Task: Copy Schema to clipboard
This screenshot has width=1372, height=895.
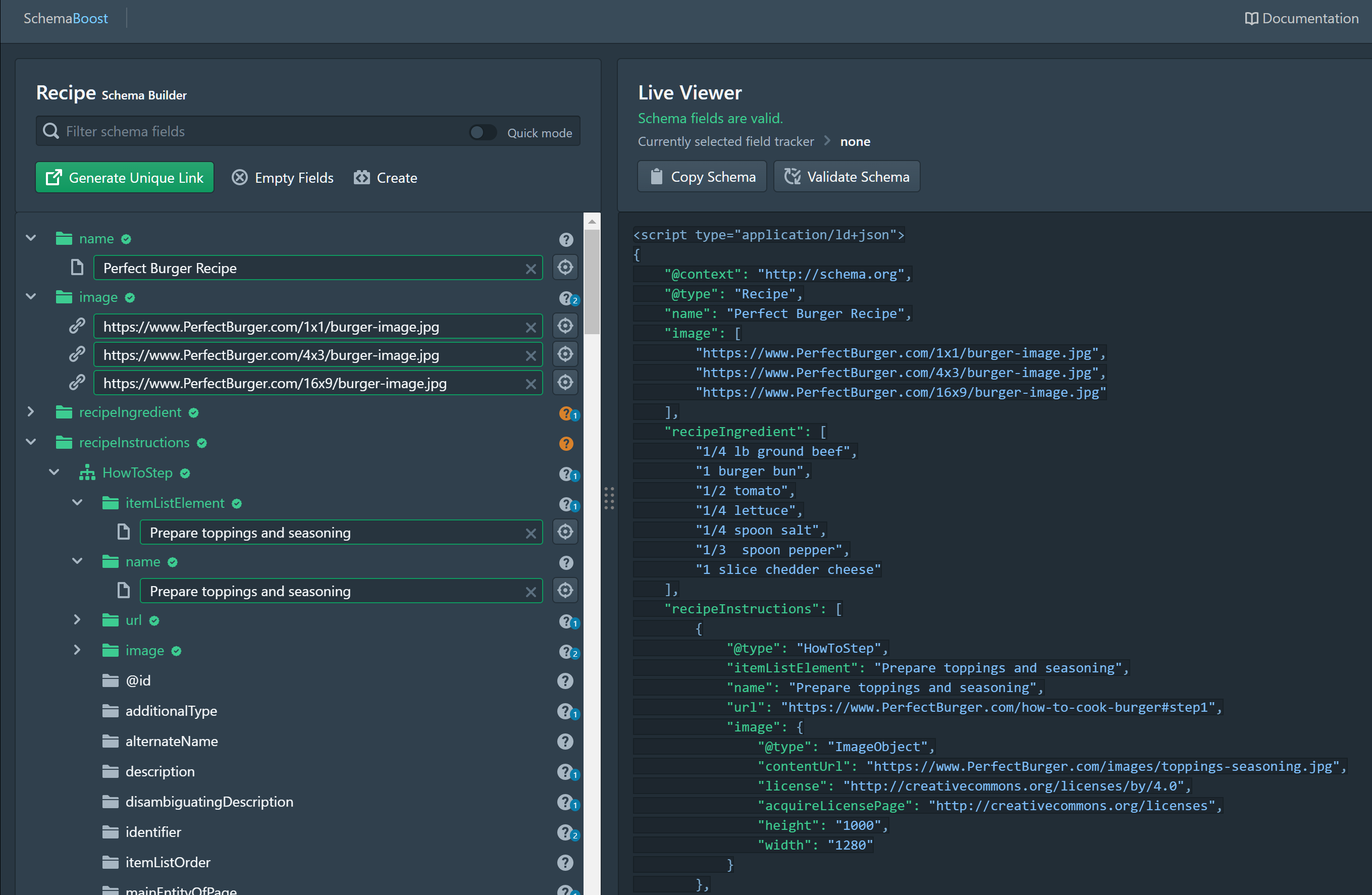Action: 702,176
